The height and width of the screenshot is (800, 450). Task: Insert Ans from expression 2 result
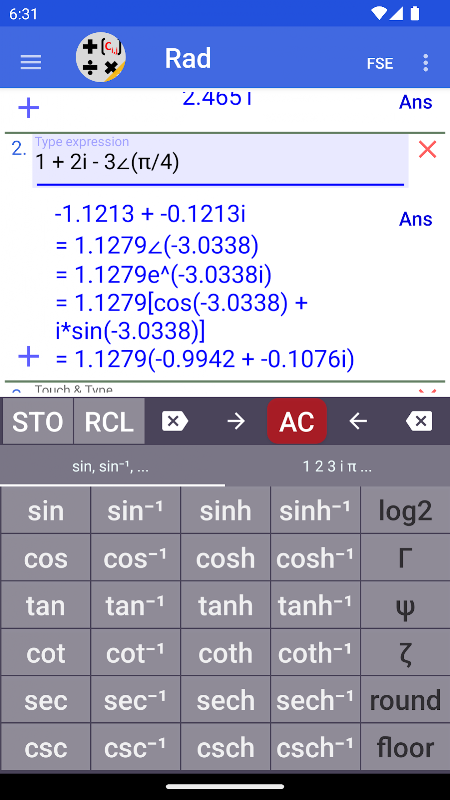tap(416, 219)
